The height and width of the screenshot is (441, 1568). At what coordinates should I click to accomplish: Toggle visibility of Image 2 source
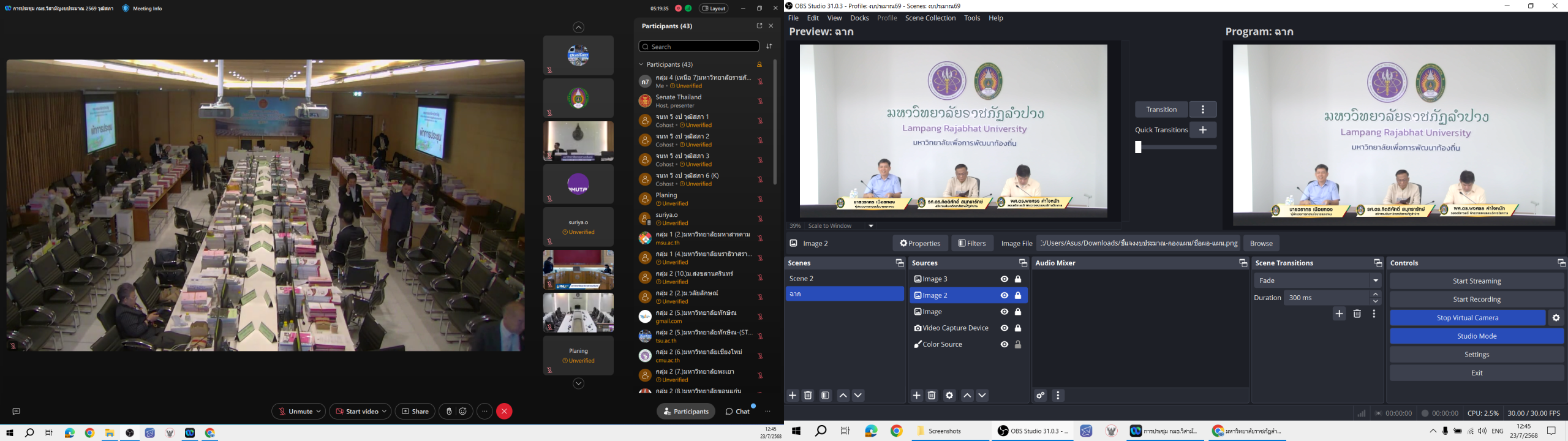tap(1005, 296)
